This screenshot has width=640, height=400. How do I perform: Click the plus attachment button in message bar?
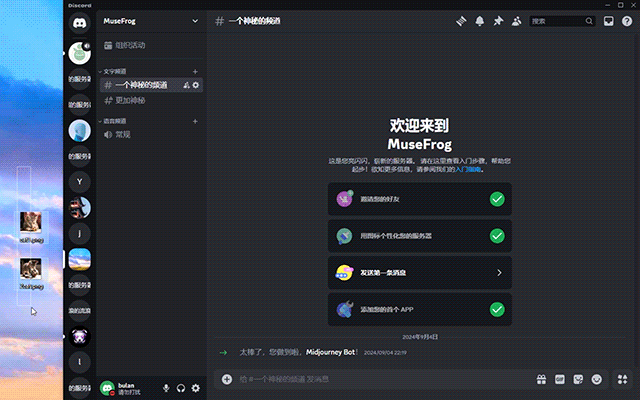227,380
